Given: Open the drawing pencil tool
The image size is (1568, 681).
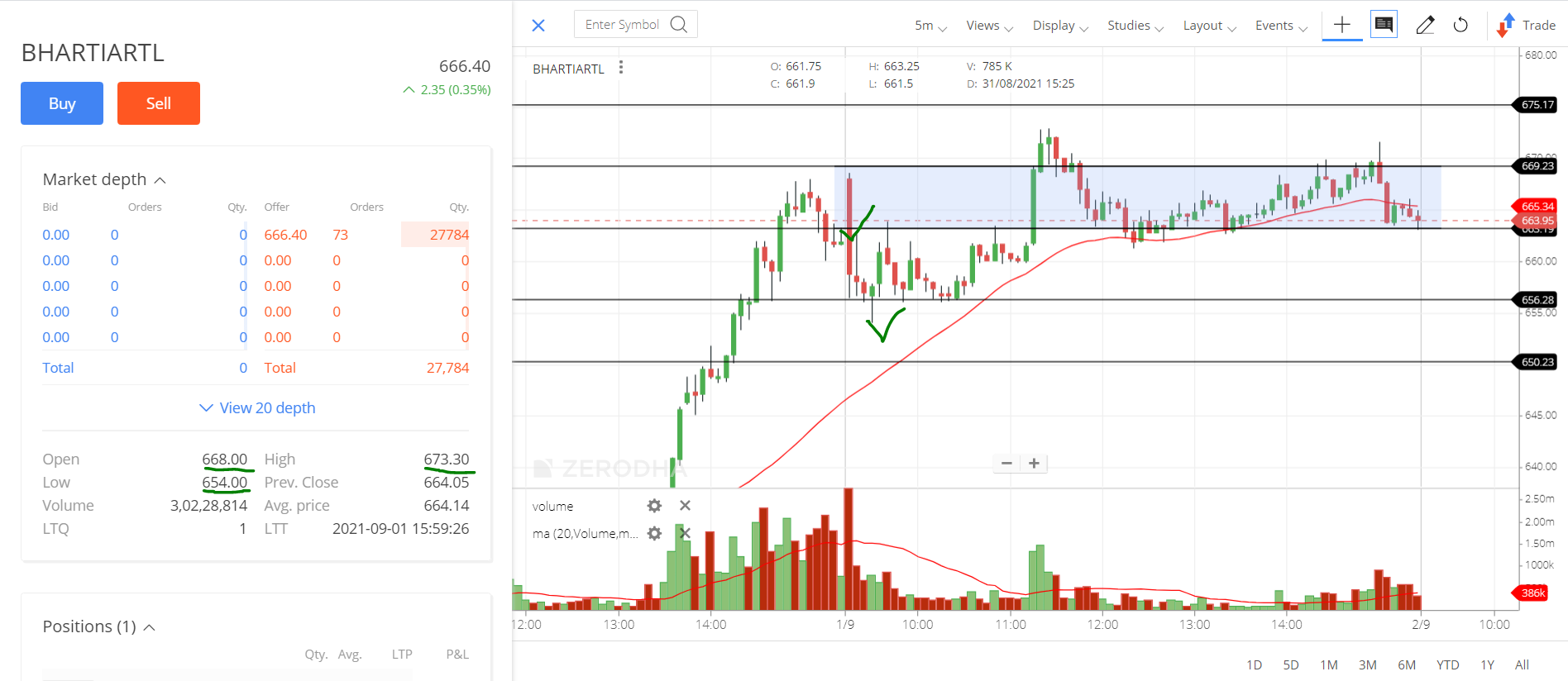Looking at the screenshot, I should coord(1425,25).
